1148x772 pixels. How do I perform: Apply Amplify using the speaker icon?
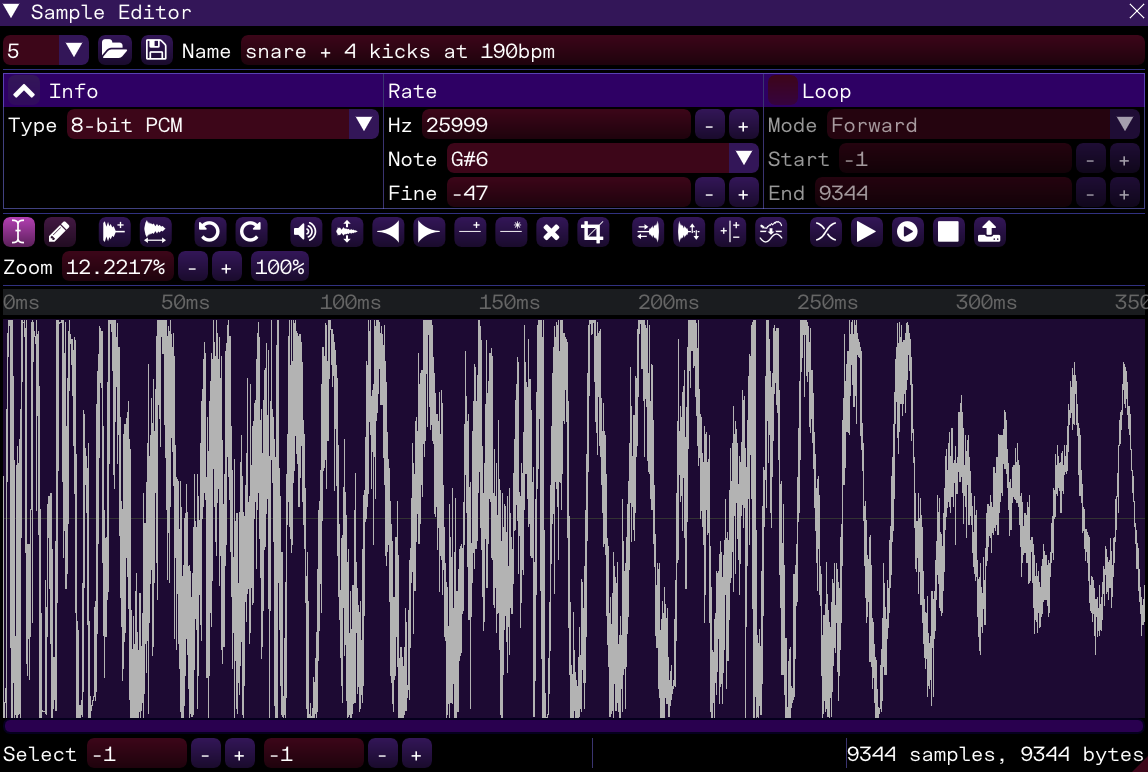[305, 232]
